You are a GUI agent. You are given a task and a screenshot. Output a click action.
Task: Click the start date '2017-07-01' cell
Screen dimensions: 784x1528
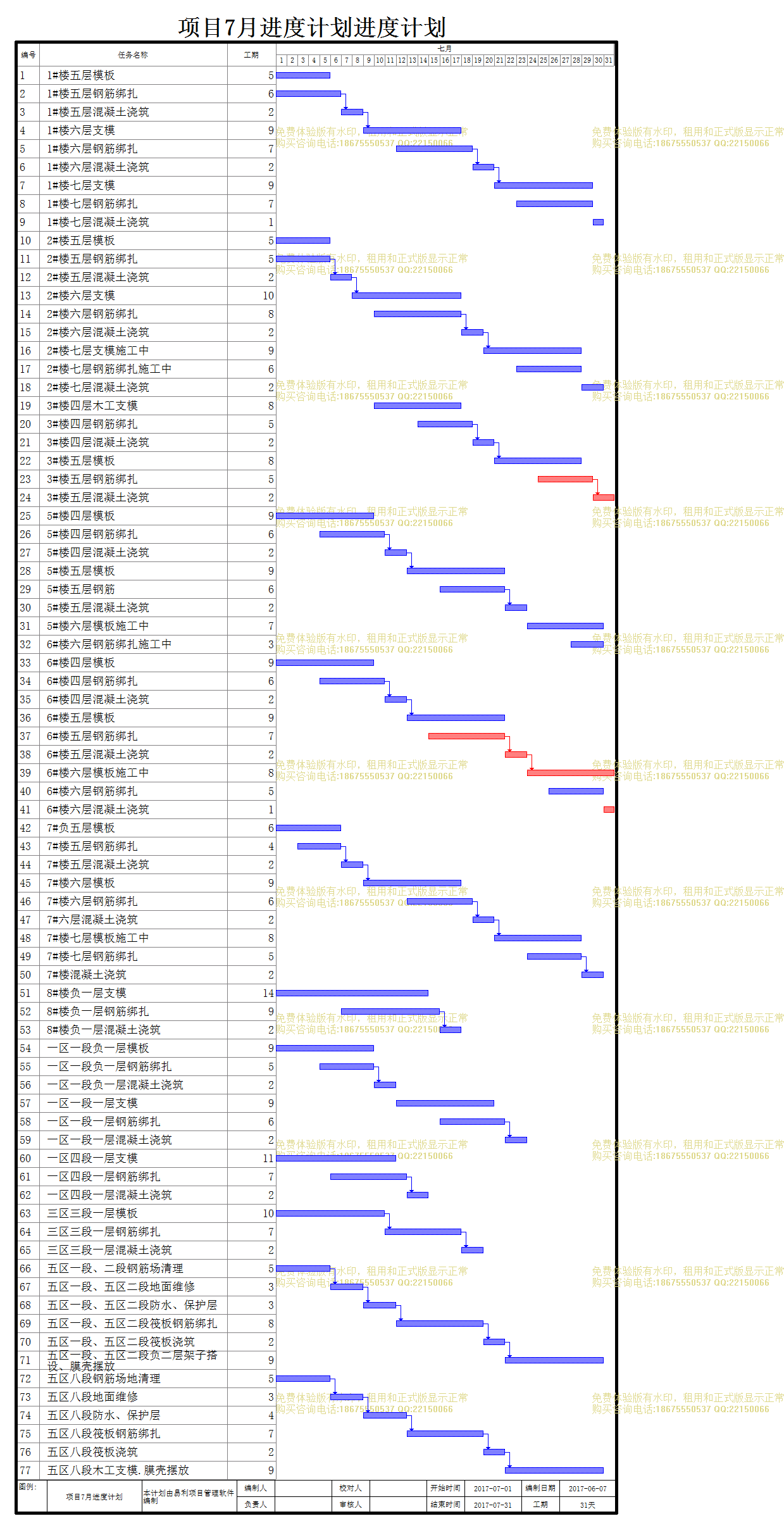pyautogui.click(x=493, y=1489)
